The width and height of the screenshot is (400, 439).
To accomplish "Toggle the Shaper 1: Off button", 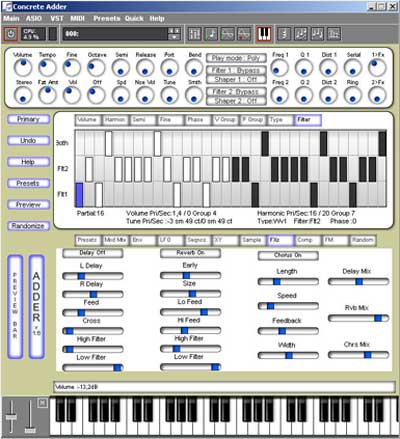I will (x=236, y=79).
